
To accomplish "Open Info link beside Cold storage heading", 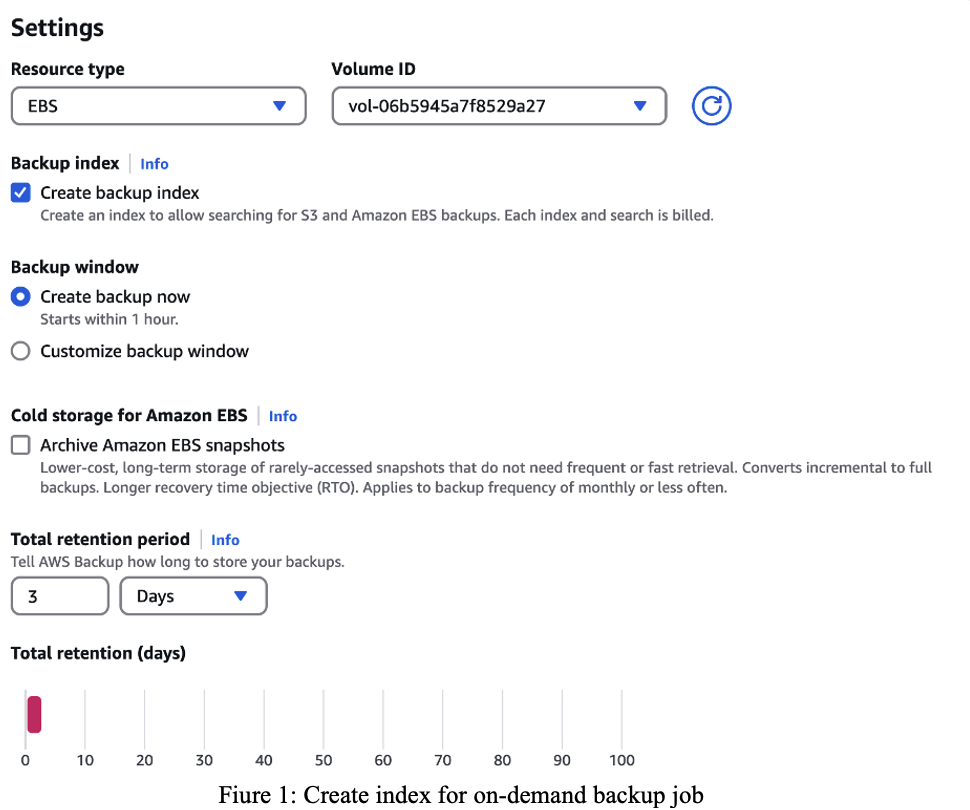I will click(x=283, y=416).
